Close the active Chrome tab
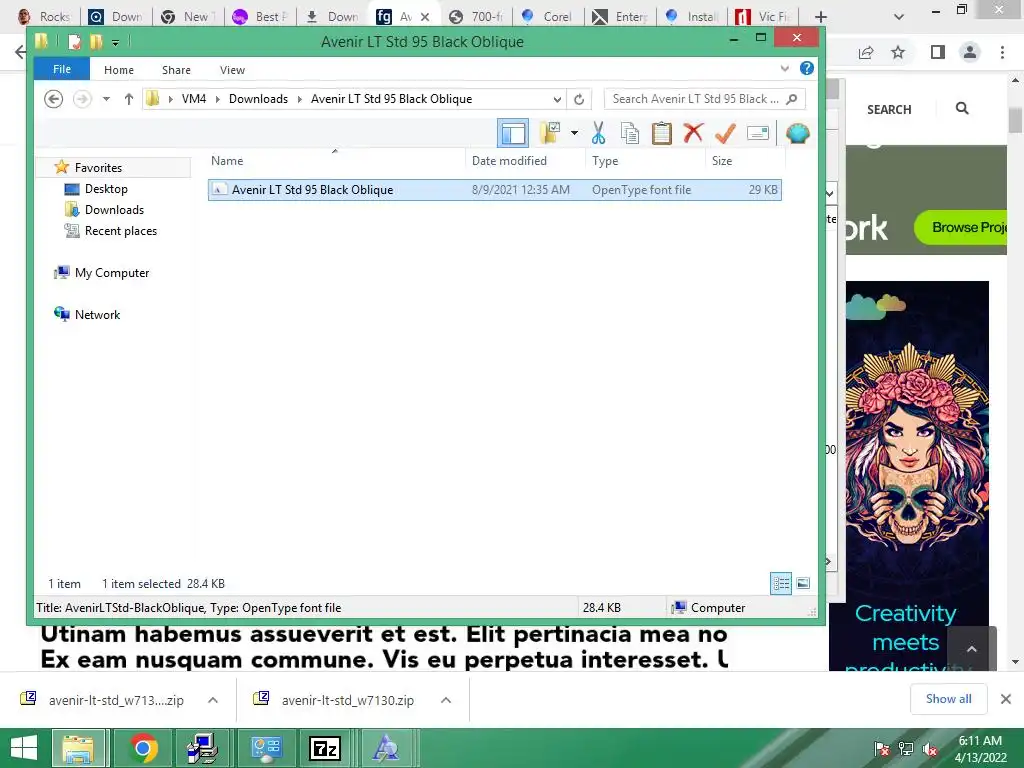 425,17
